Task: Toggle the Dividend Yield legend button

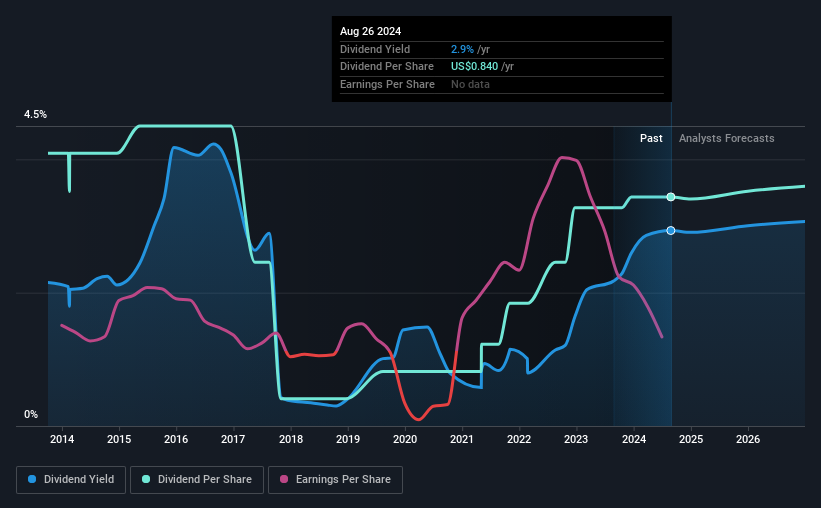Action: point(71,480)
